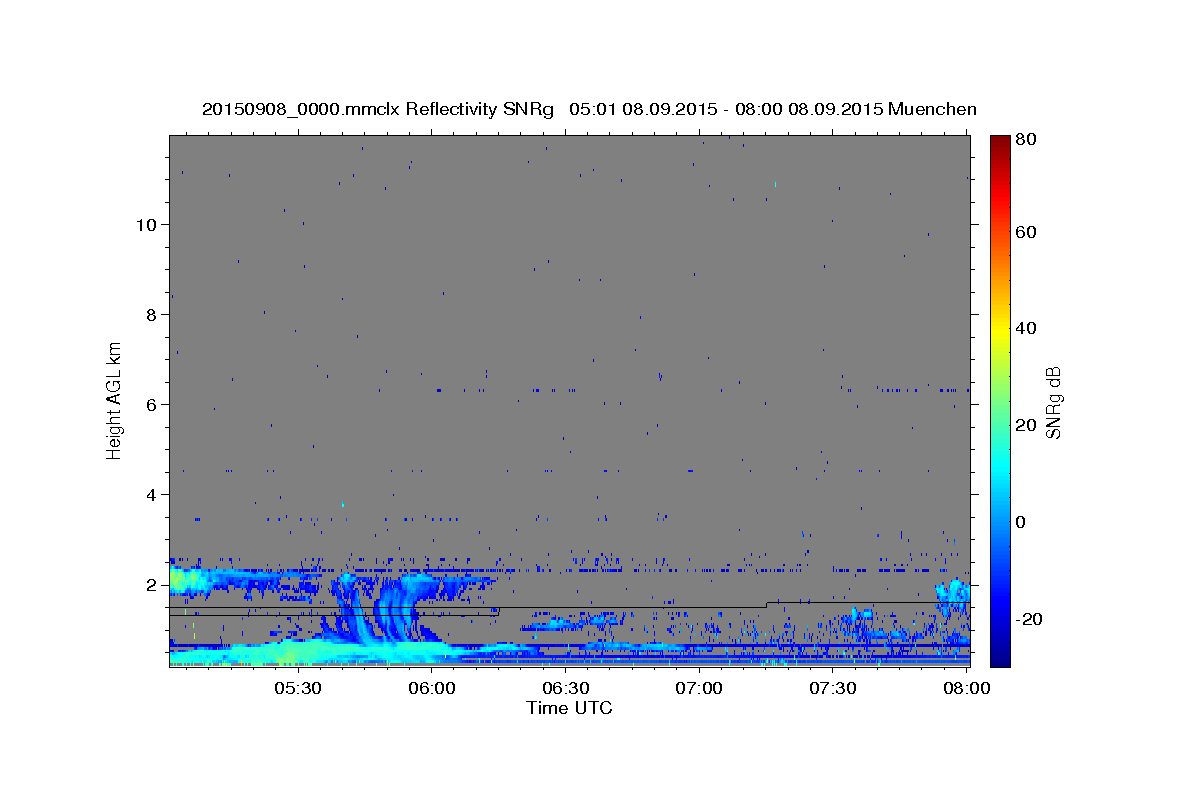Viewport: 1200px width, 800px height.
Task: Click the dark blue bottom of the colorbar
Action: 1000,655
